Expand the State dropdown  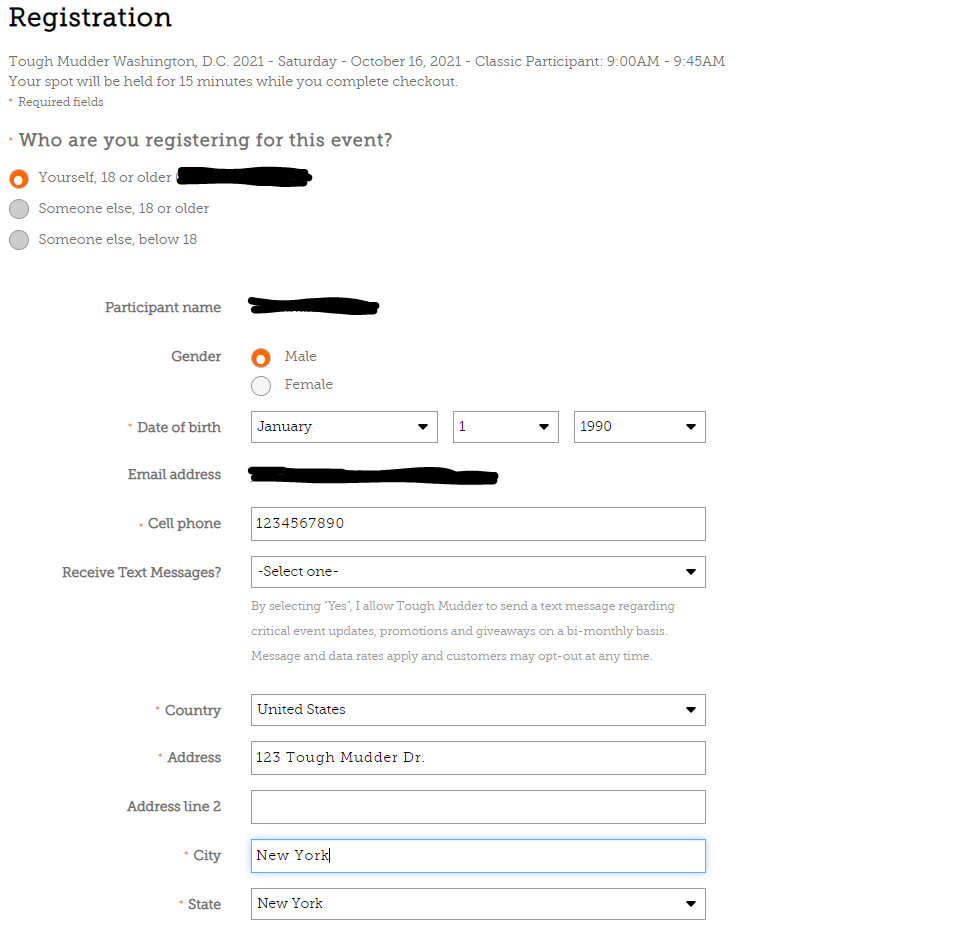pos(478,904)
